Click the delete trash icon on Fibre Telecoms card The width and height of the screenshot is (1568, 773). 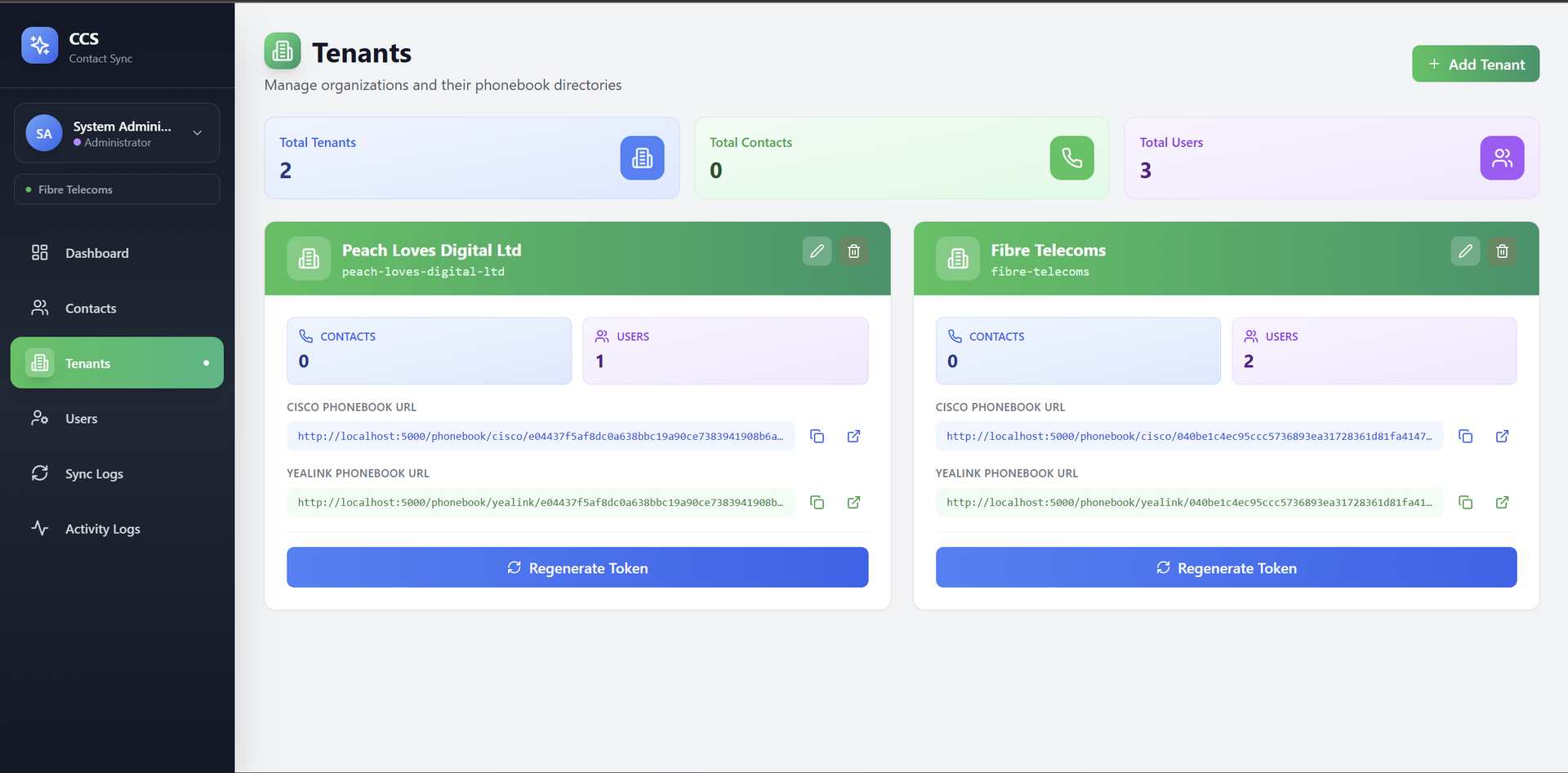pyautogui.click(x=1502, y=251)
